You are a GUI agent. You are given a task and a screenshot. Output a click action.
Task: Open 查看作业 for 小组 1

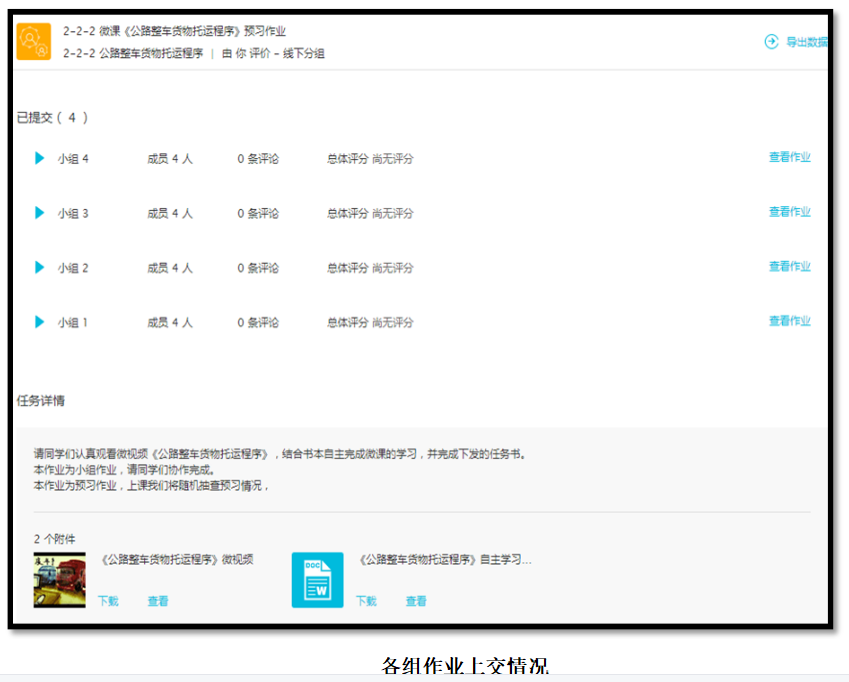[789, 321]
